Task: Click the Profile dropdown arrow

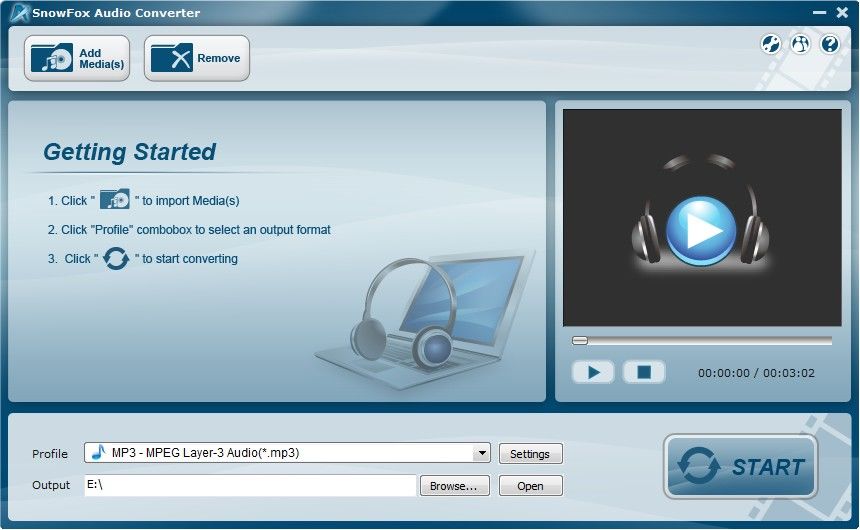Action: pos(482,453)
